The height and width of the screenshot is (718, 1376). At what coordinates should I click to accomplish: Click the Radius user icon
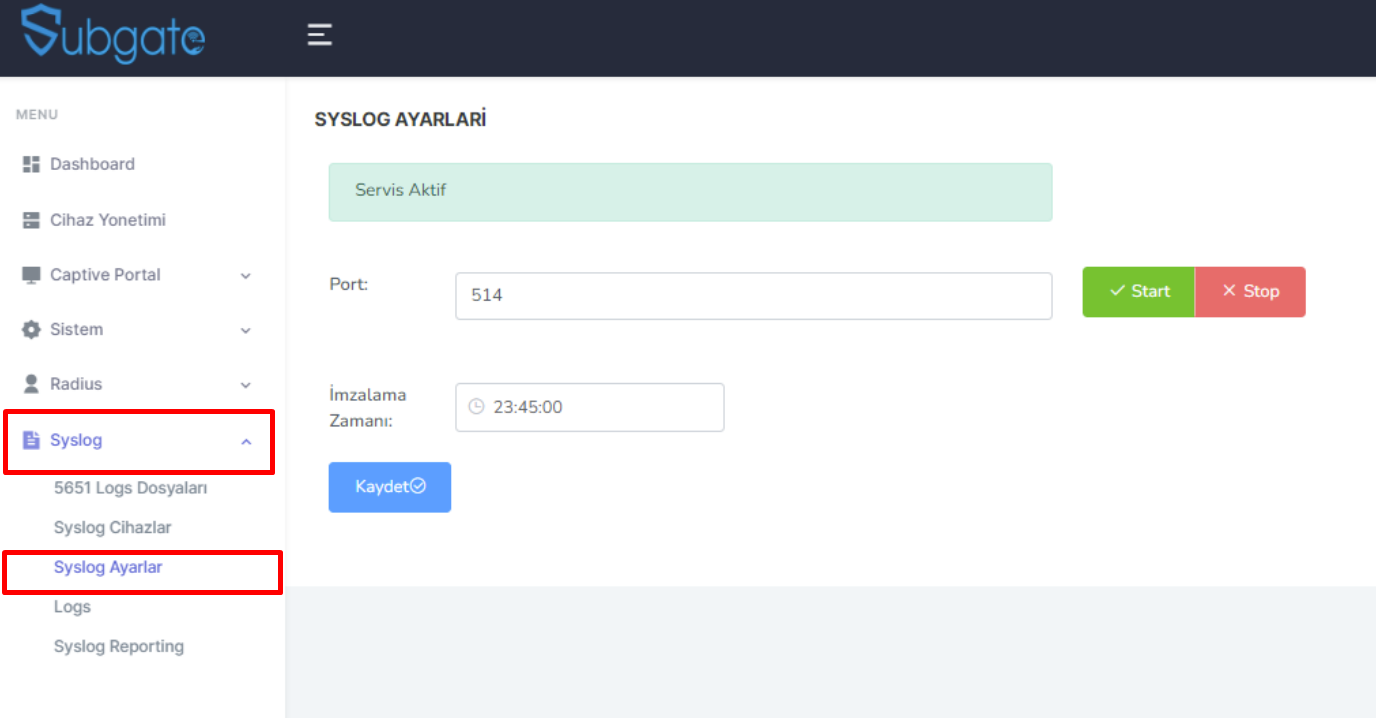(x=31, y=384)
